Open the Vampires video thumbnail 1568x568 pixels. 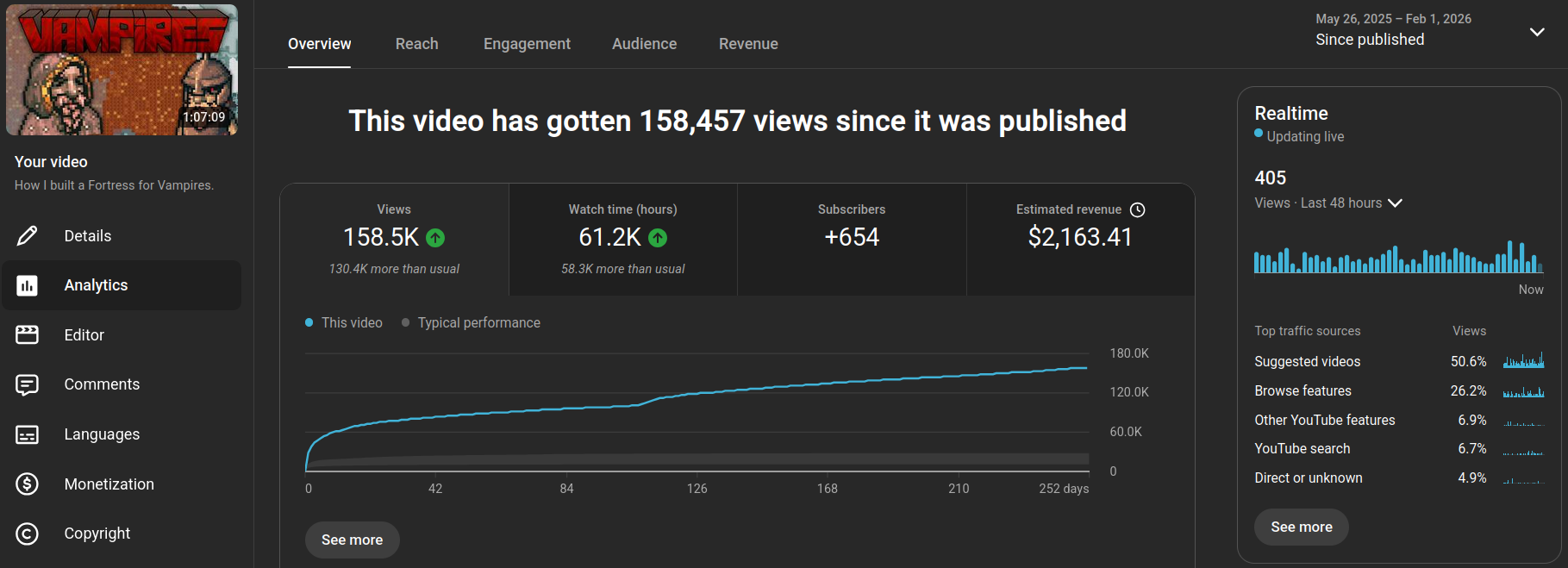coord(122,70)
